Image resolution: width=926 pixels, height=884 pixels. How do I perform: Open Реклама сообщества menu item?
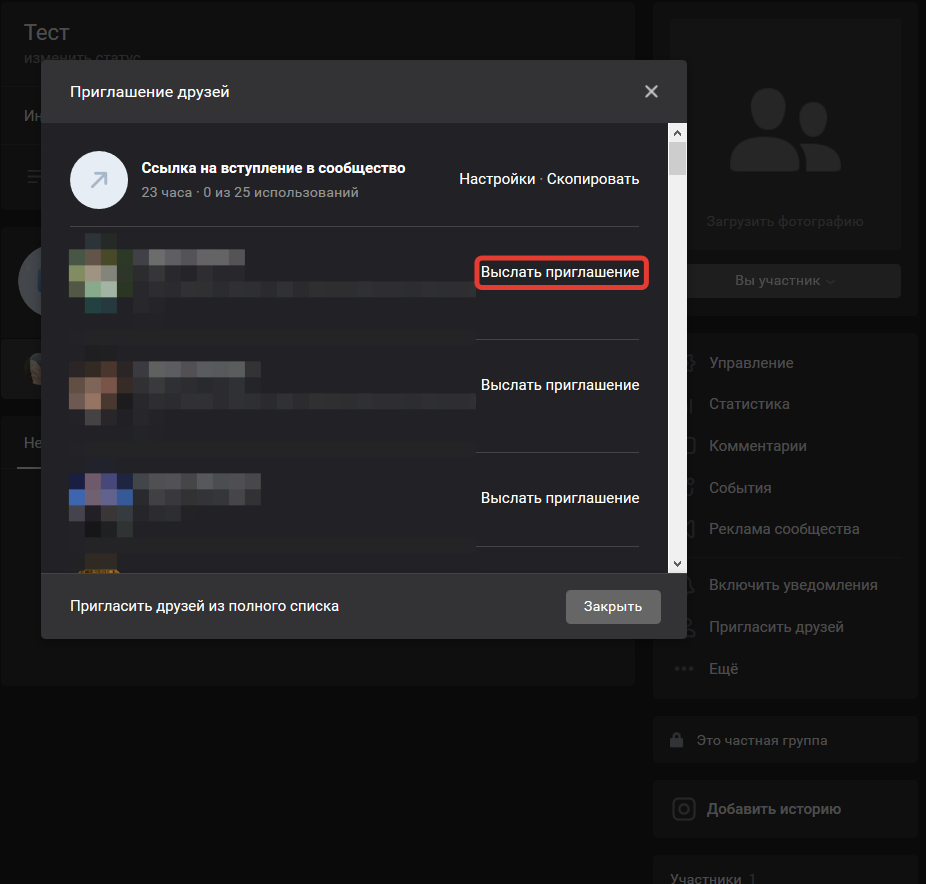[783, 529]
